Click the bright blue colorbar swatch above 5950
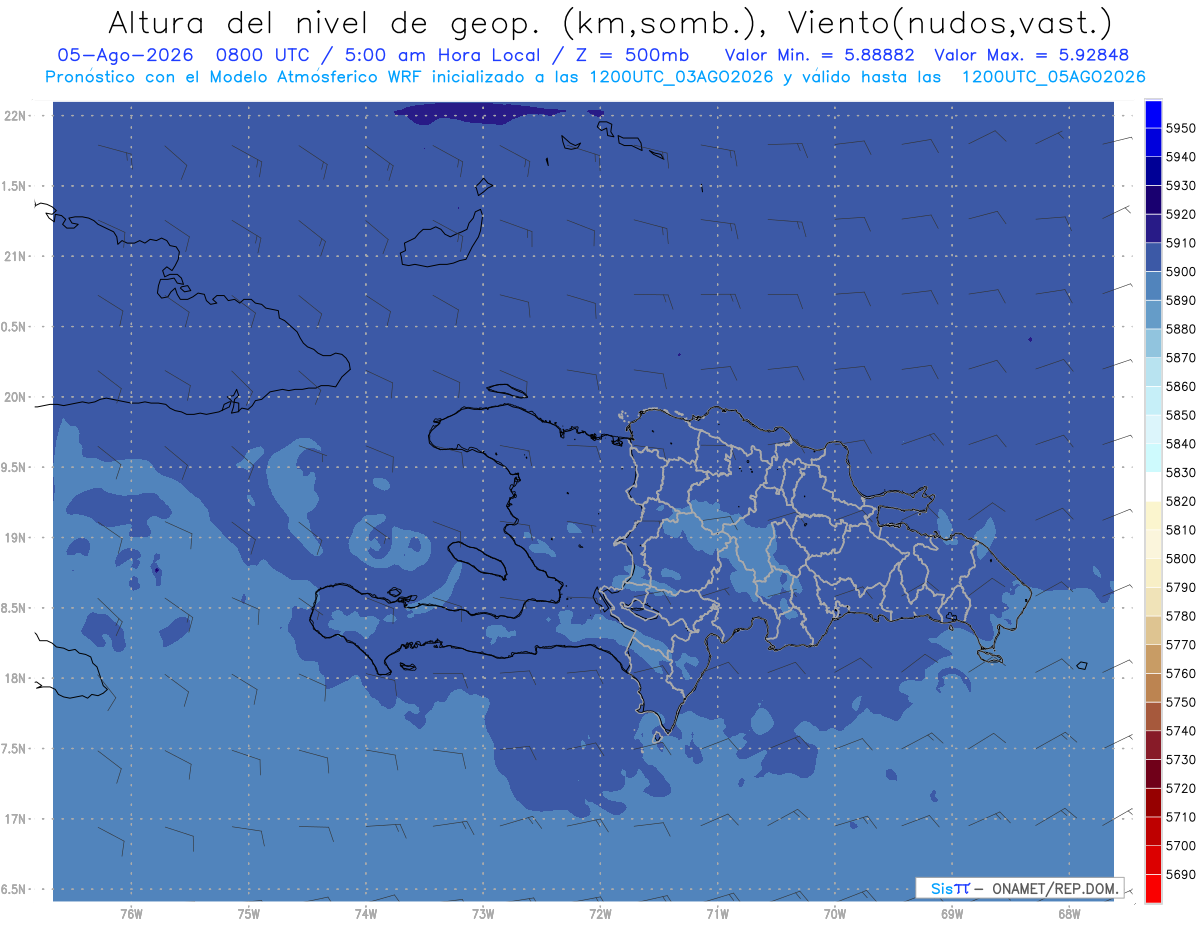Image resolution: width=1200 pixels, height=927 pixels. 1153,114
